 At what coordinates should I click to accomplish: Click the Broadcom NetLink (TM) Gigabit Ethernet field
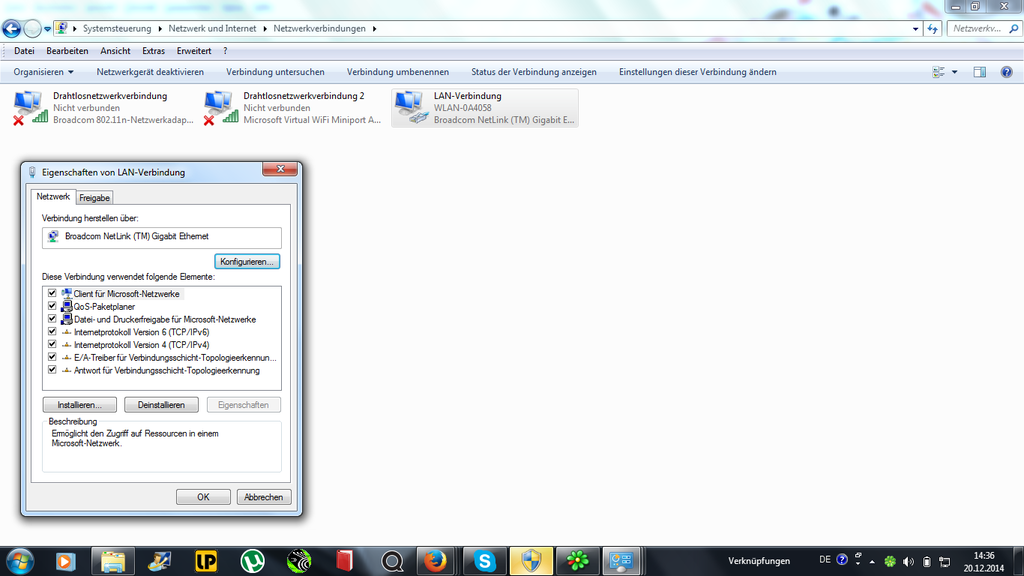[162, 237]
